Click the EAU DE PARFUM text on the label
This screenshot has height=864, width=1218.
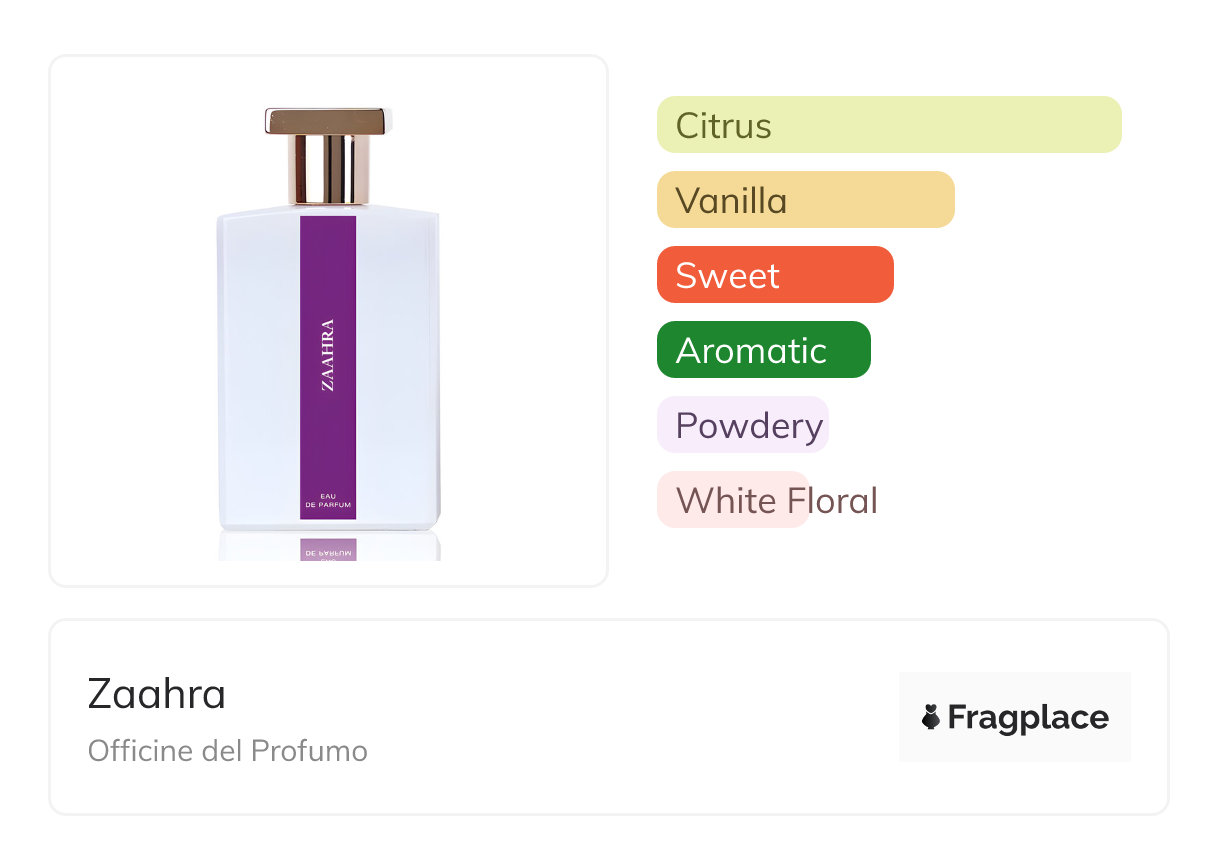tap(328, 502)
